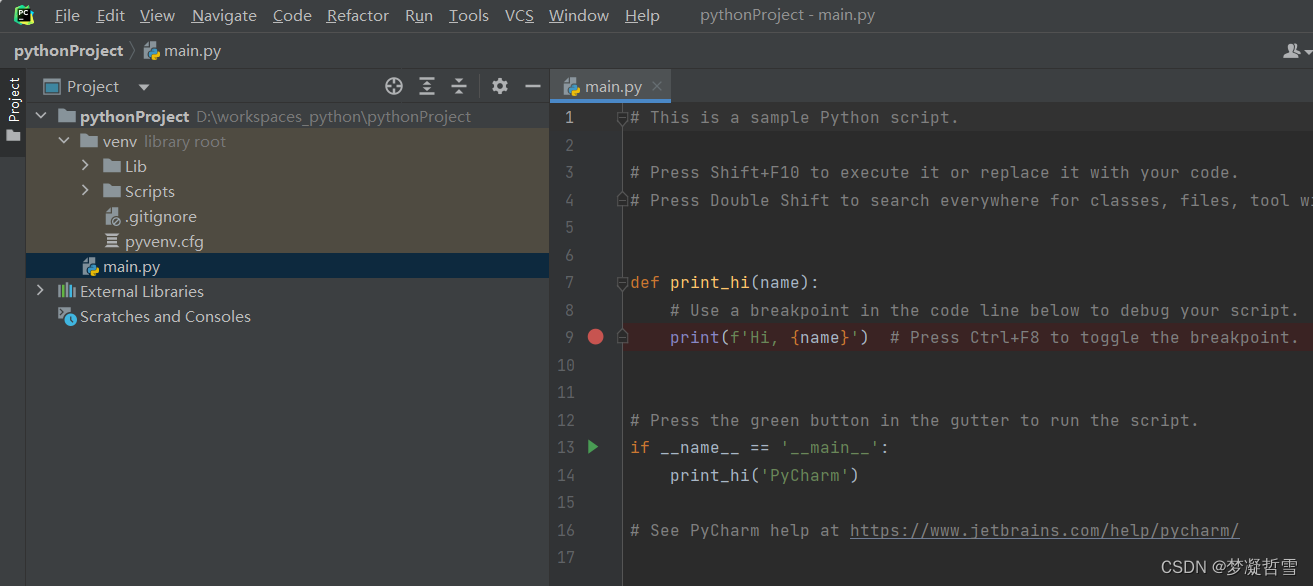
Task: Click the Collapse All icon in Project toolbar
Action: (x=459, y=86)
